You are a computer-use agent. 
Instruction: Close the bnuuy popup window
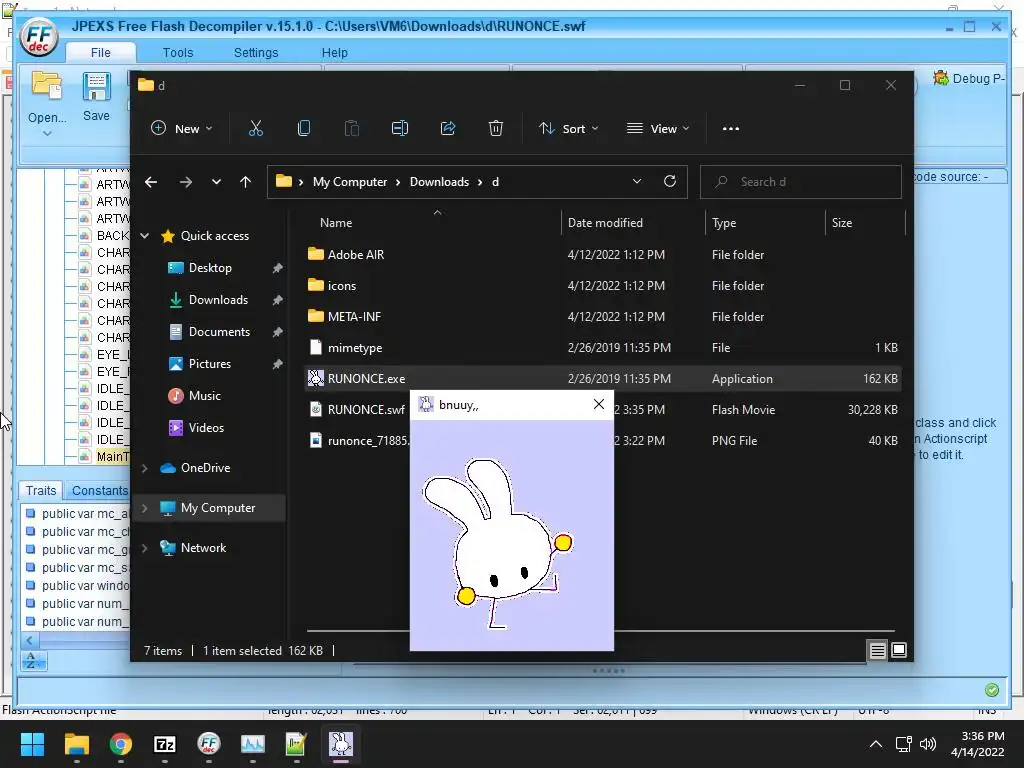click(x=598, y=404)
